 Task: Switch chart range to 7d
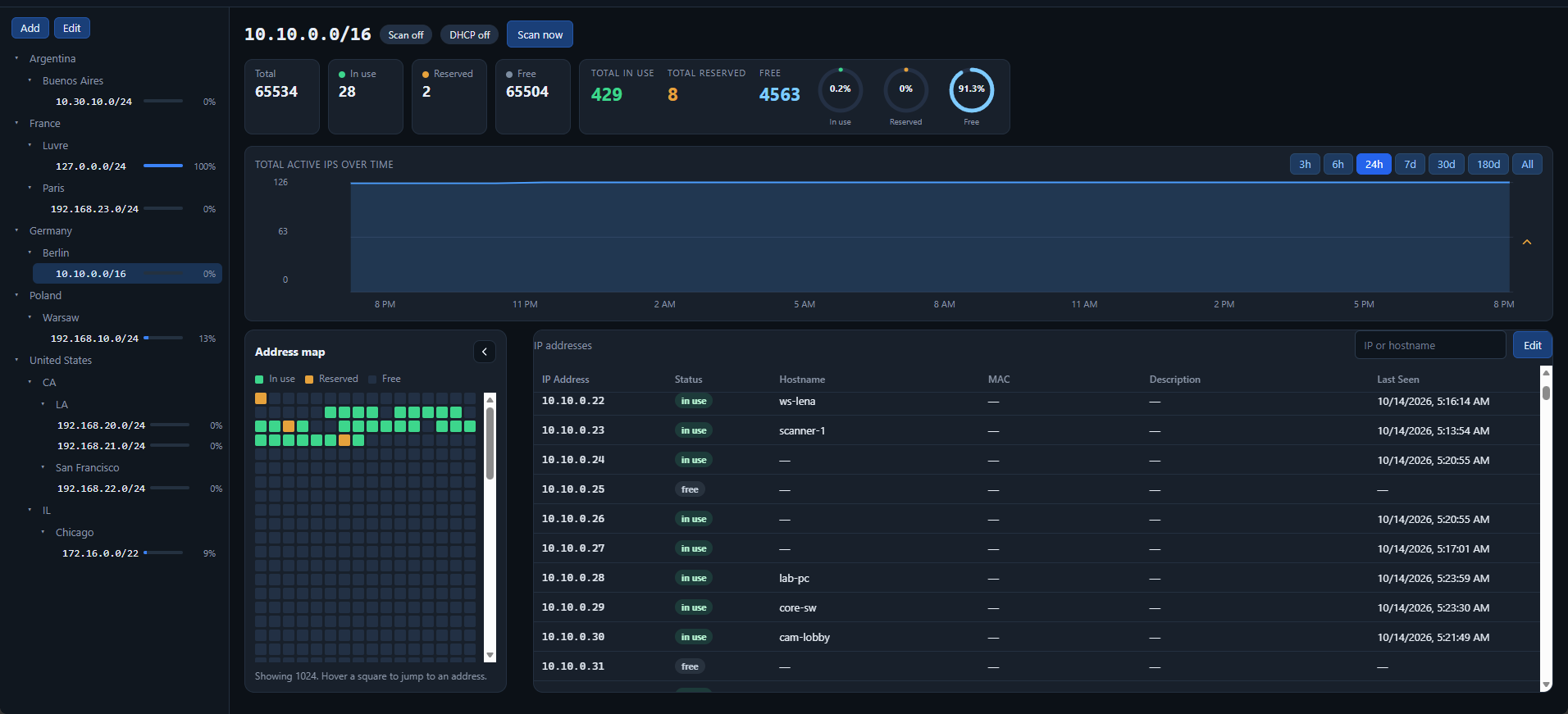pyautogui.click(x=1410, y=164)
